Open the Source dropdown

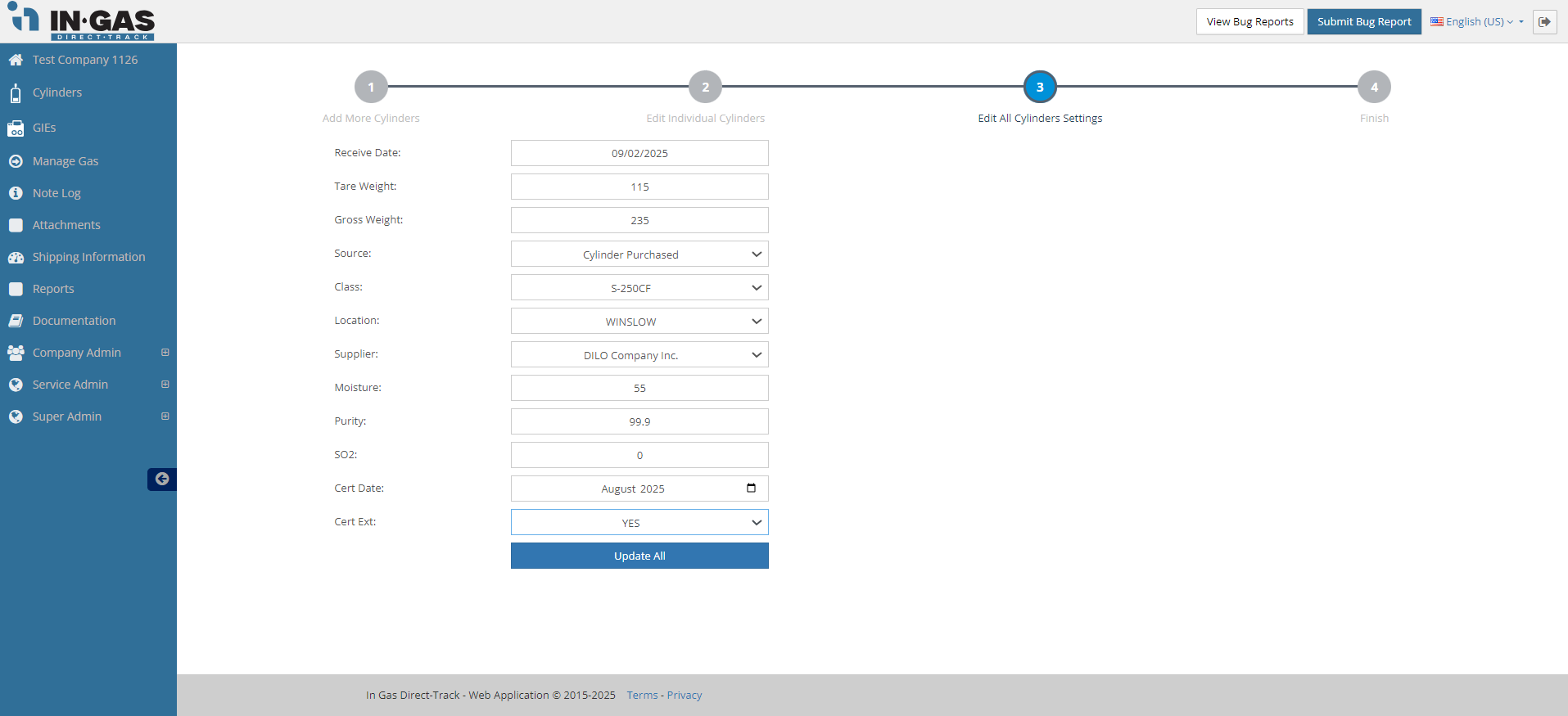[x=639, y=254]
